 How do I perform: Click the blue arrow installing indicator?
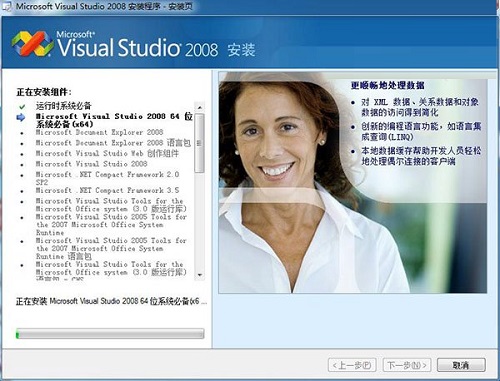tap(21, 117)
